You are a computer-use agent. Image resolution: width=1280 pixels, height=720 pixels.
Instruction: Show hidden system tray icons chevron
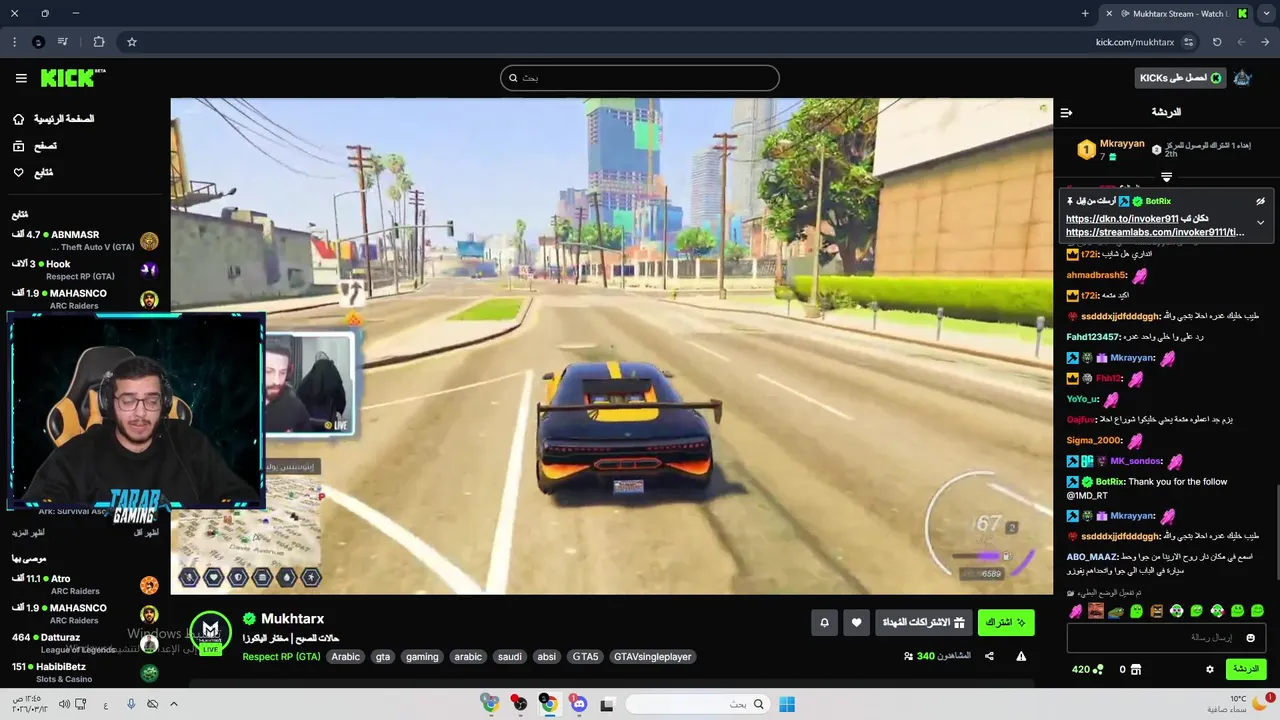(x=173, y=704)
